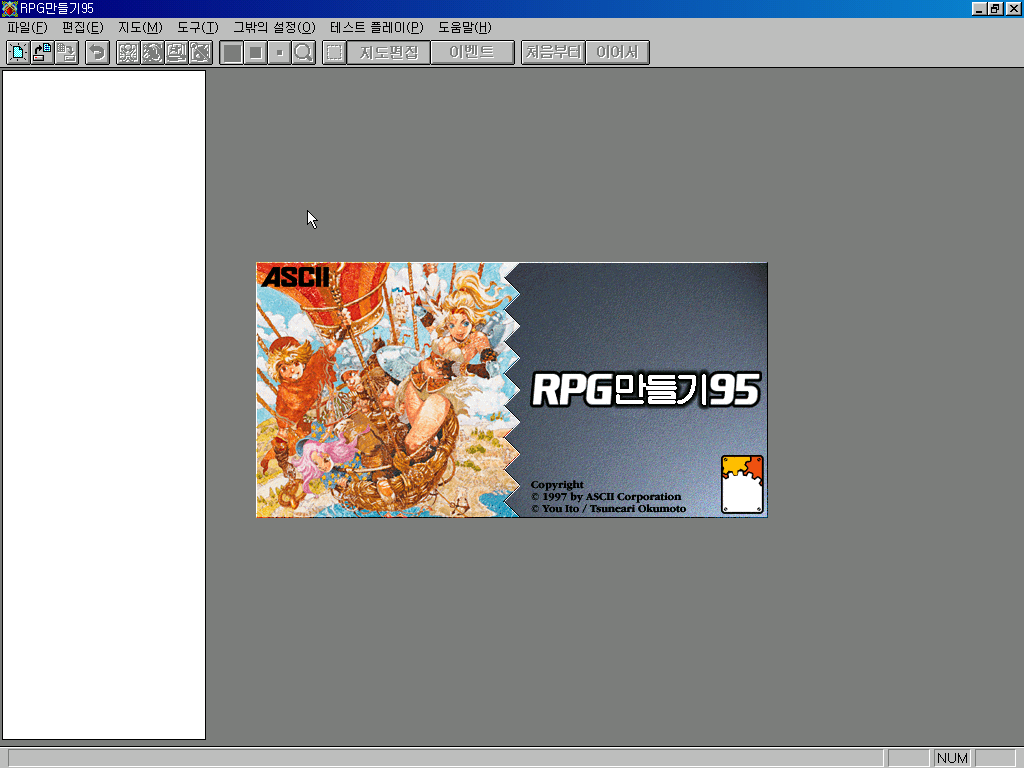
Task: Open the 편집(E) menu
Action: 83,27
